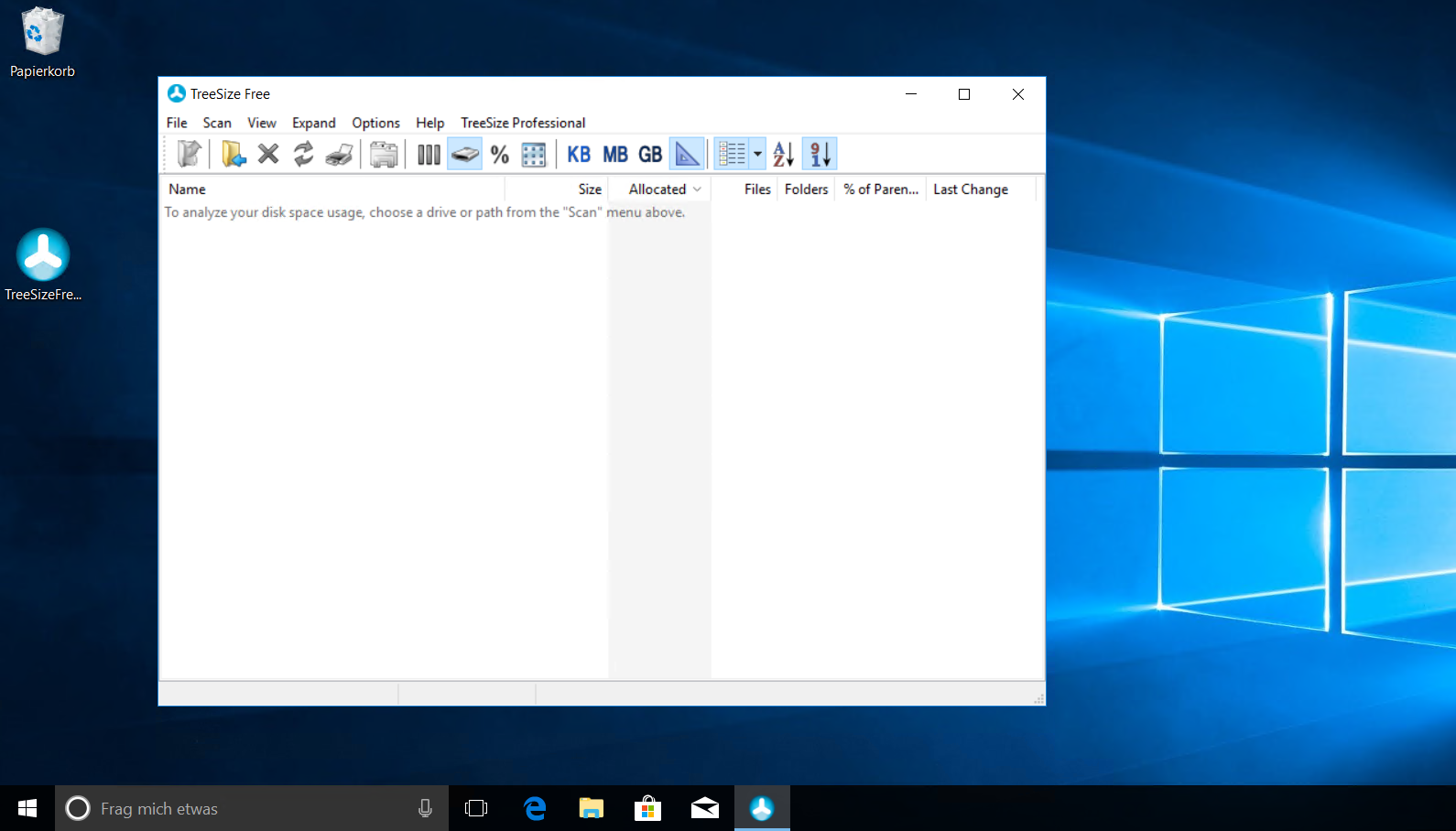Open the Windows Start menu
1456x831 pixels.
pos(27,808)
